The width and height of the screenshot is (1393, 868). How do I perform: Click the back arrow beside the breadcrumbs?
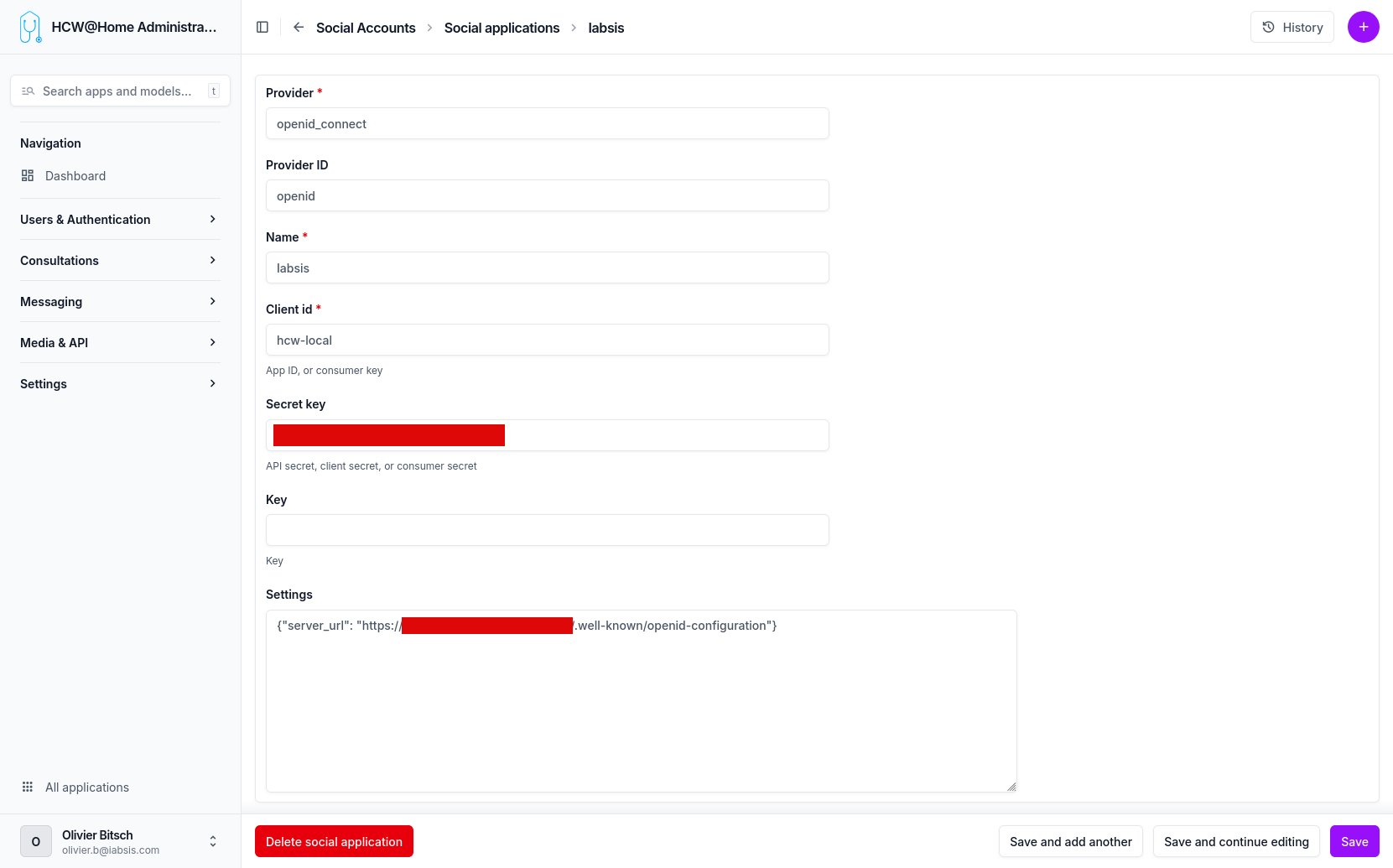pos(298,27)
